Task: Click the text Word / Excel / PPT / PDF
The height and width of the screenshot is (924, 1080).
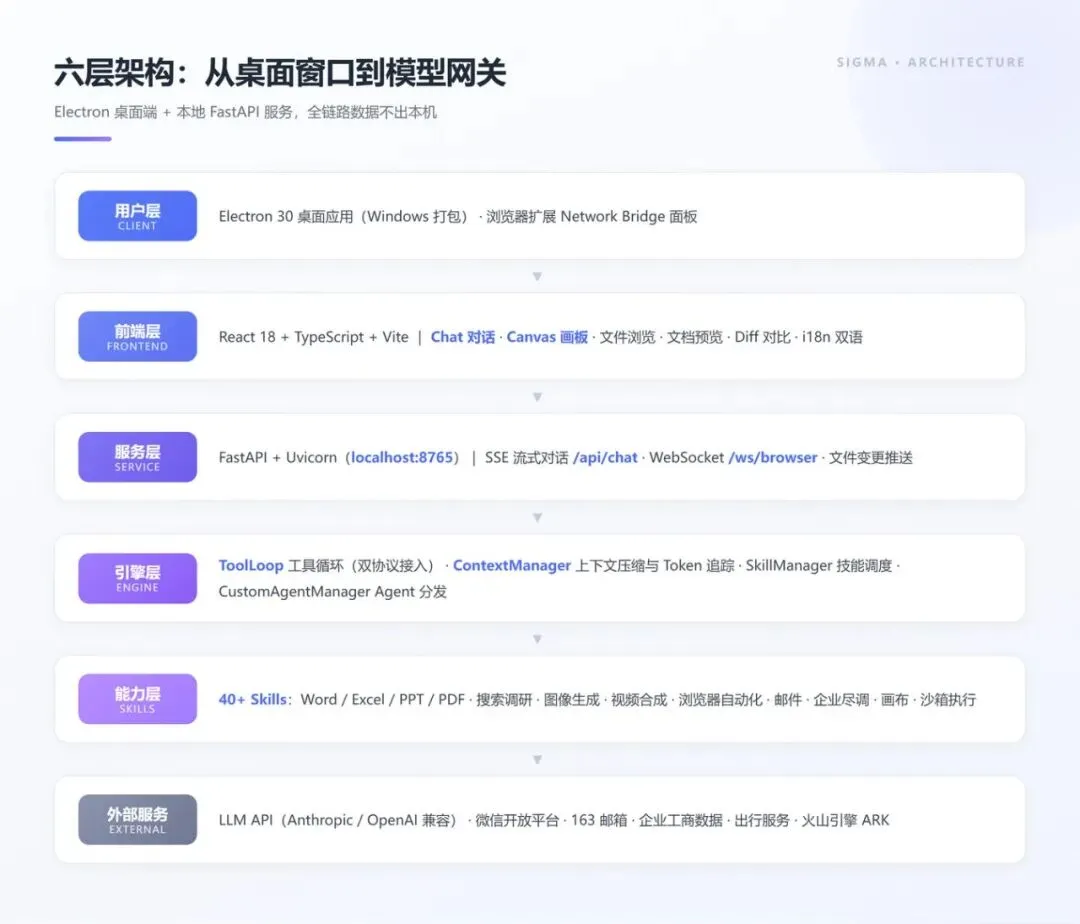Action: pos(383,700)
